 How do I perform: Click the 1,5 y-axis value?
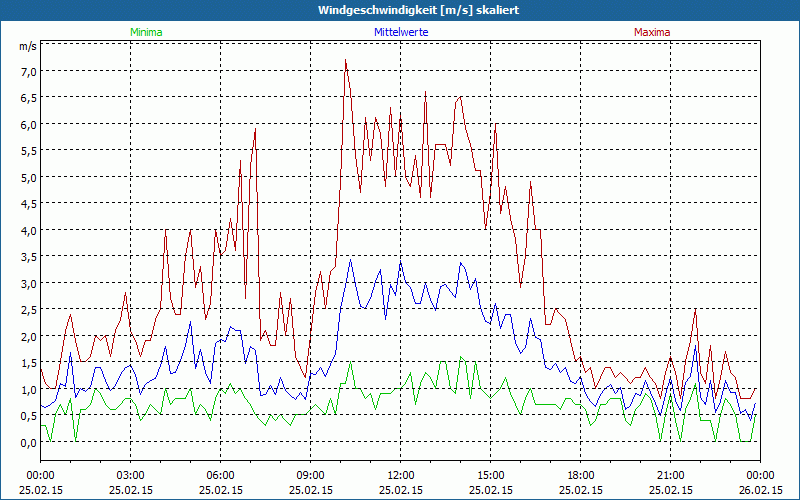28,363
